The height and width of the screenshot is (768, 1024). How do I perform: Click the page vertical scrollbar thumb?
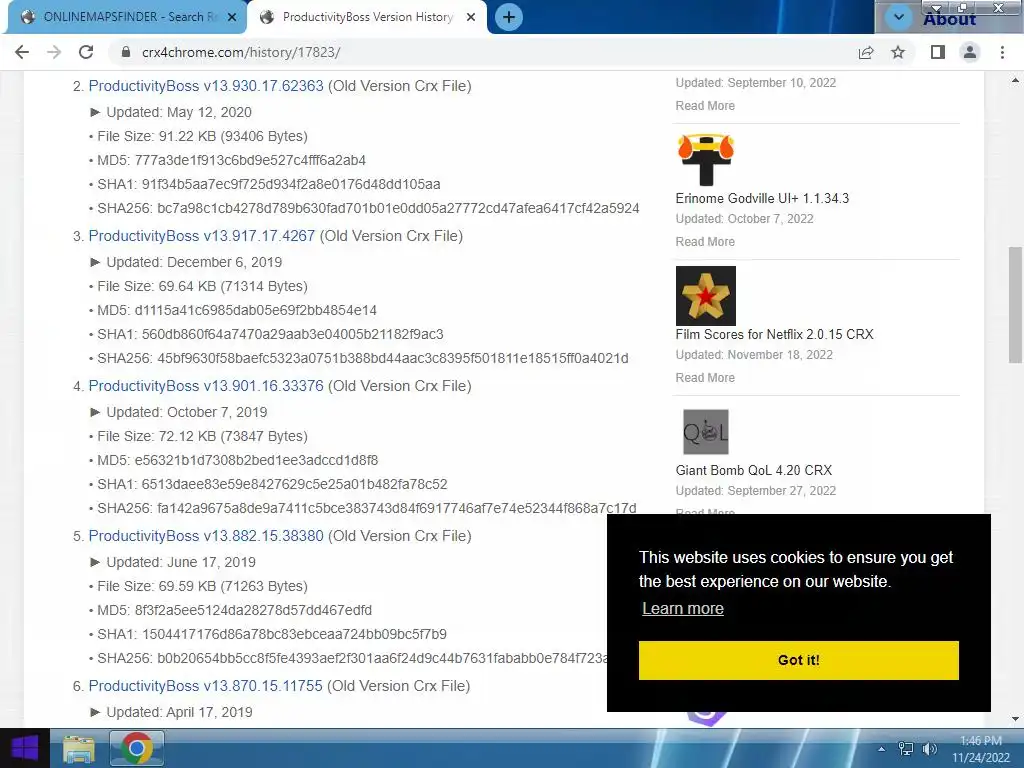(1015, 304)
